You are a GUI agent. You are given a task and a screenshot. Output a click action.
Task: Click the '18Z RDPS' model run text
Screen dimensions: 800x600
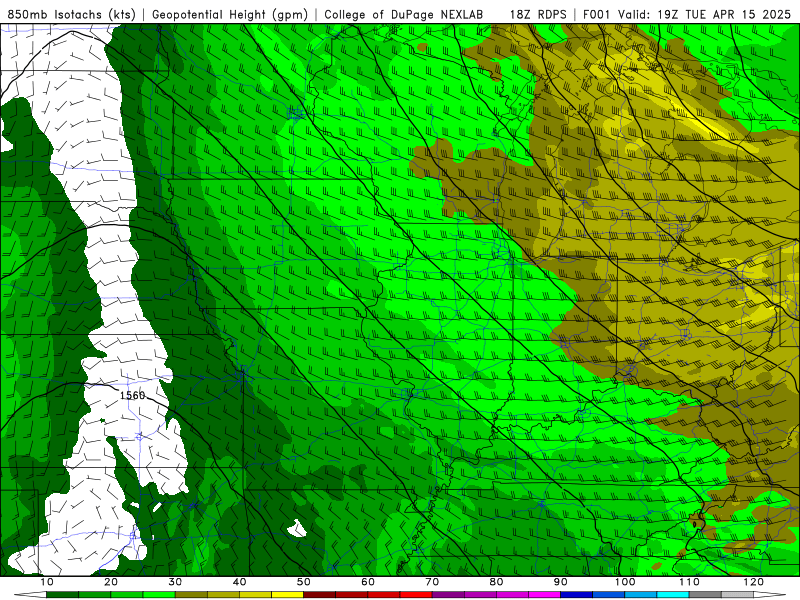coord(538,15)
